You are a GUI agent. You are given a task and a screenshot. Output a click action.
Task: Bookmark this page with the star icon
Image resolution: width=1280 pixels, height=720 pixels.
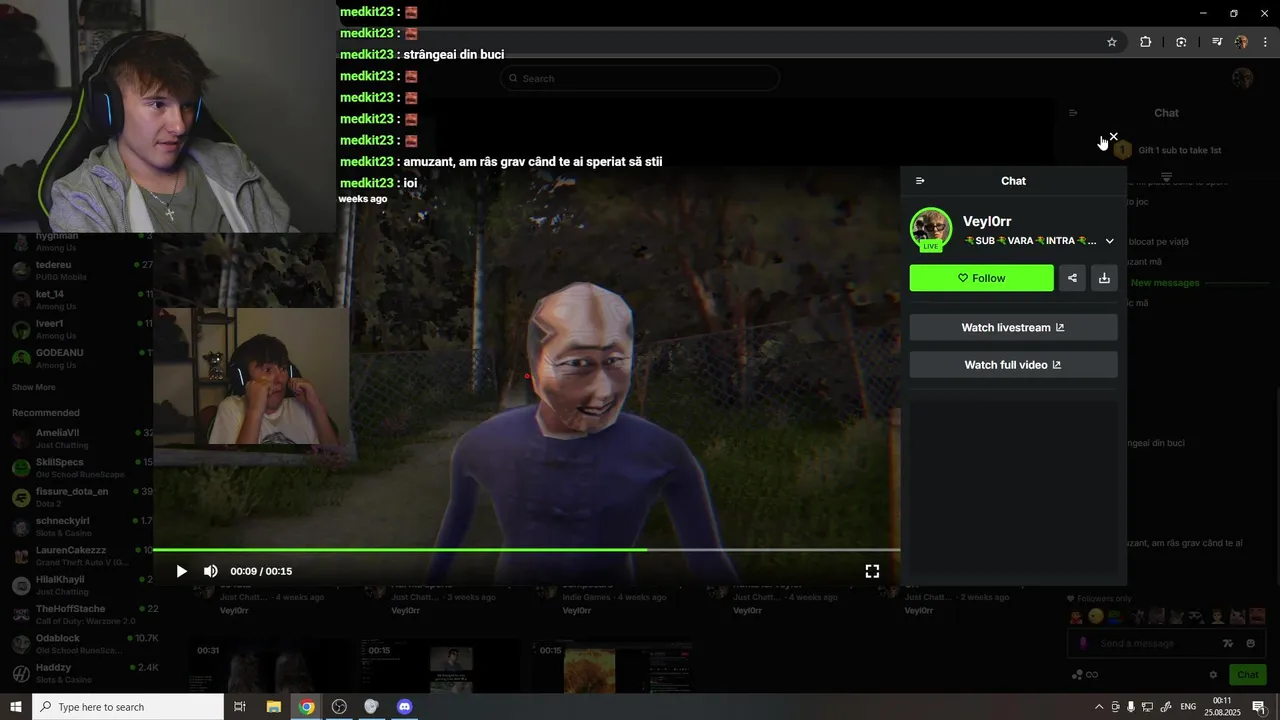click(x=1111, y=42)
